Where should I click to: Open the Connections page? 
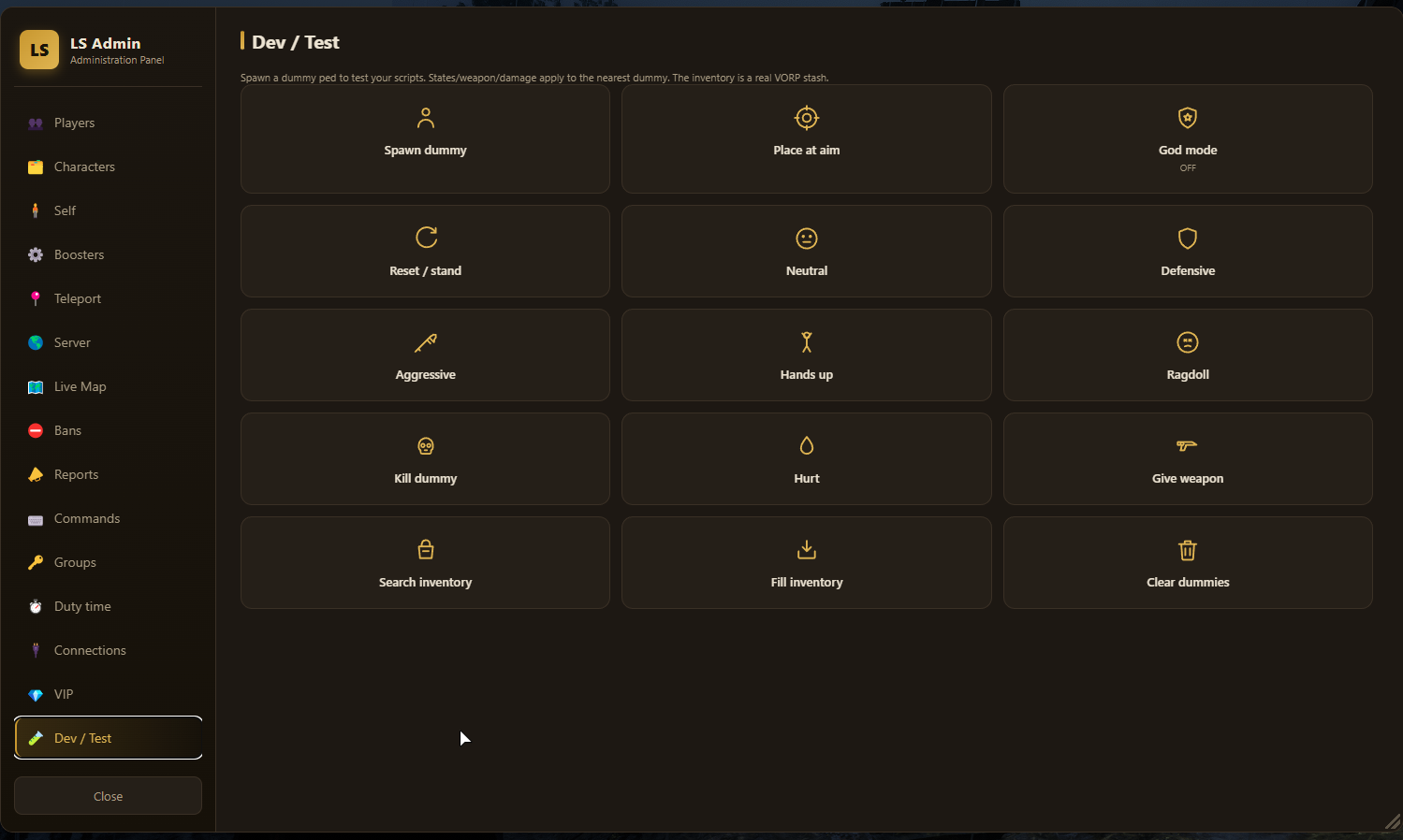tap(108, 650)
